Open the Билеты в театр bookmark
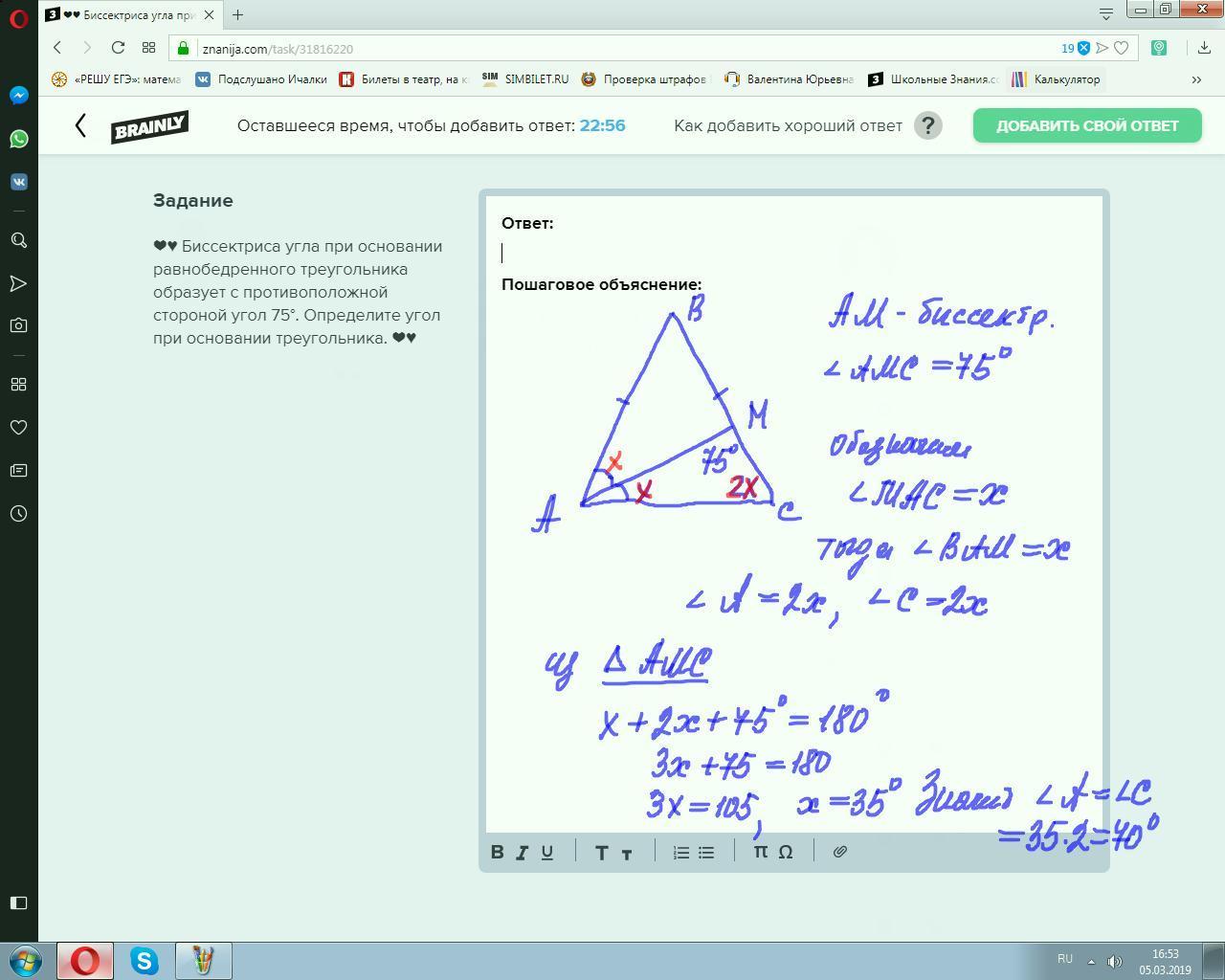The width and height of the screenshot is (1225, 980). click(403, 79)
